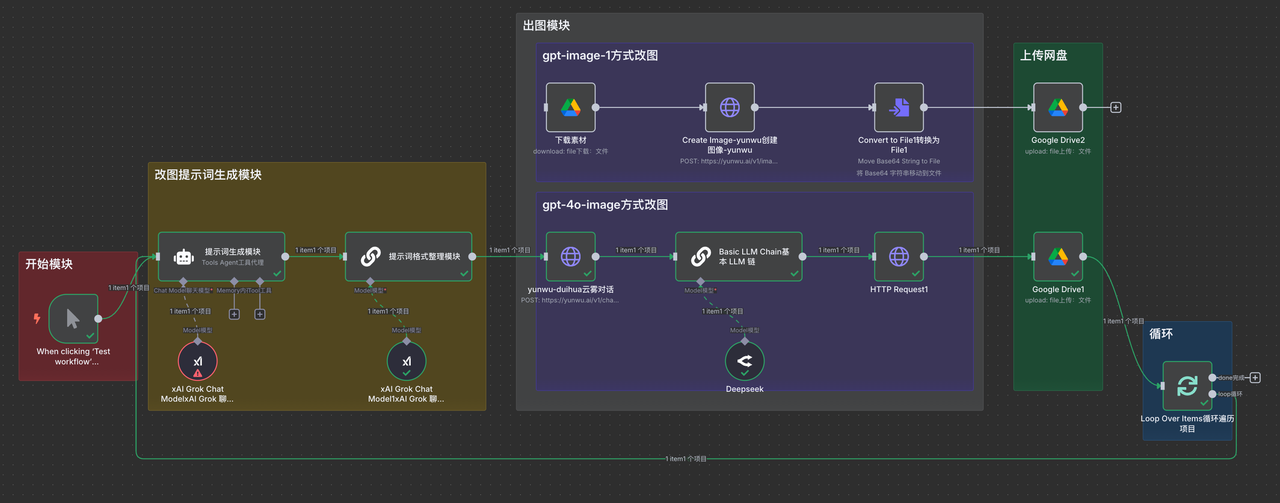This screenshot has width=1280, height=503.
Task: Open the Basic LLM Chain node
Action: (x=740, y=257)
